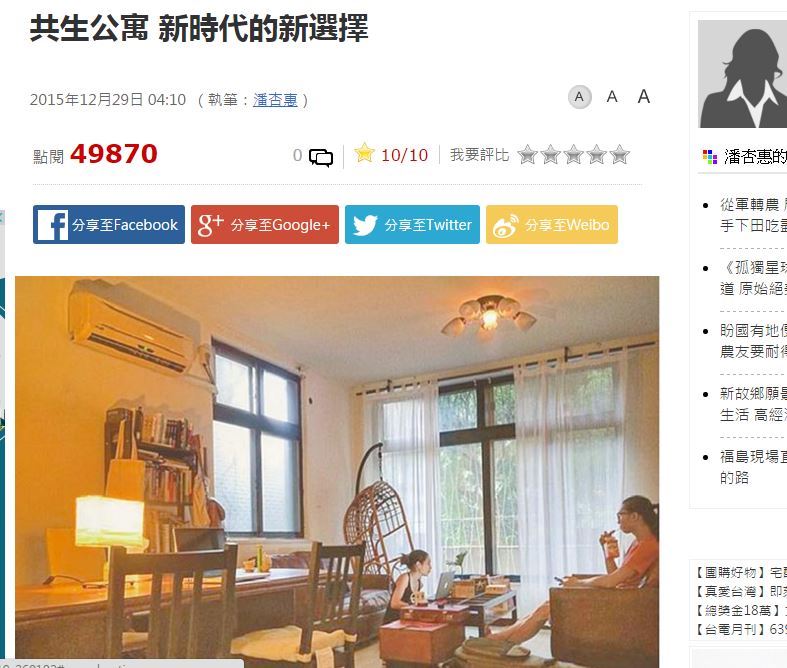Rate article five stars
The image size is (787, 668).
(x=620, y=155)
